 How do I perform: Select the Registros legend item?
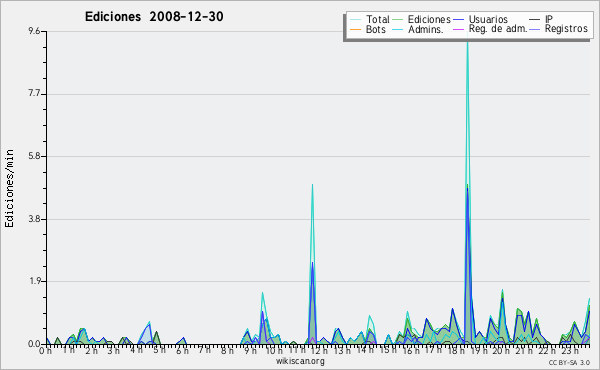(x=559, y=29)
